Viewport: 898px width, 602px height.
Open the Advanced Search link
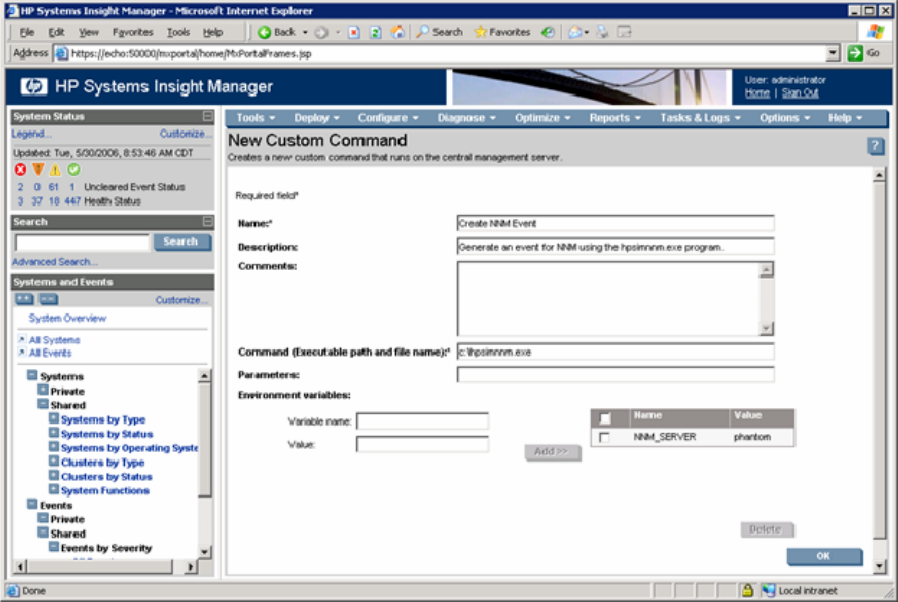pos(54,262)
